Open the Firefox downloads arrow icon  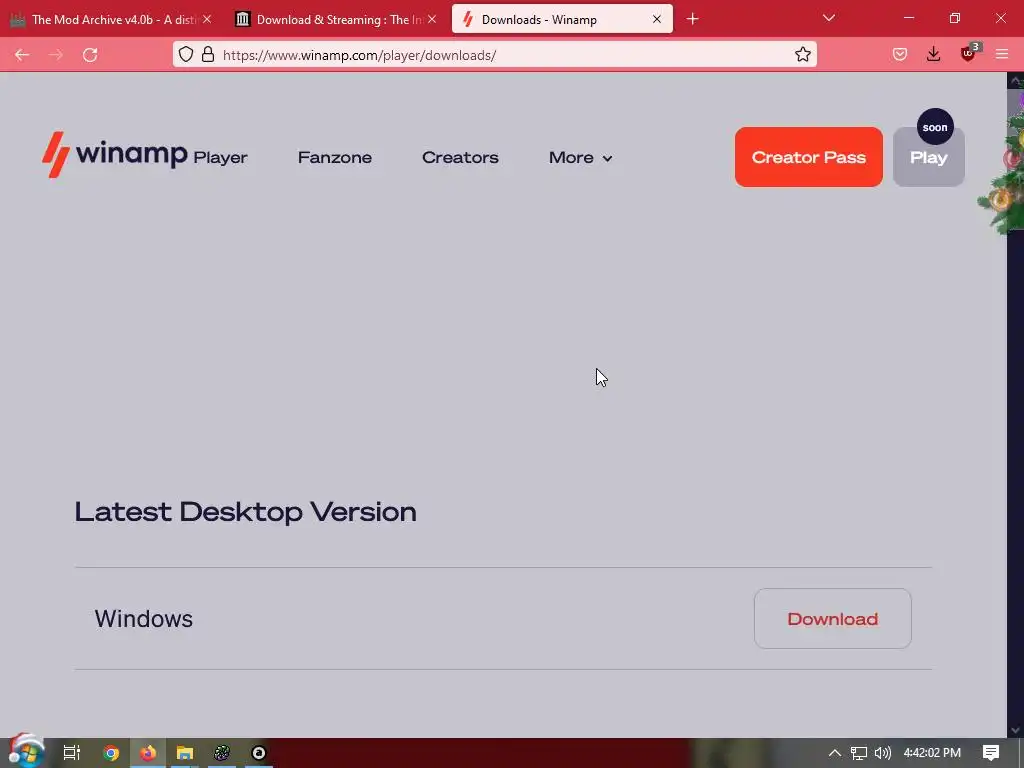point(934,54)
